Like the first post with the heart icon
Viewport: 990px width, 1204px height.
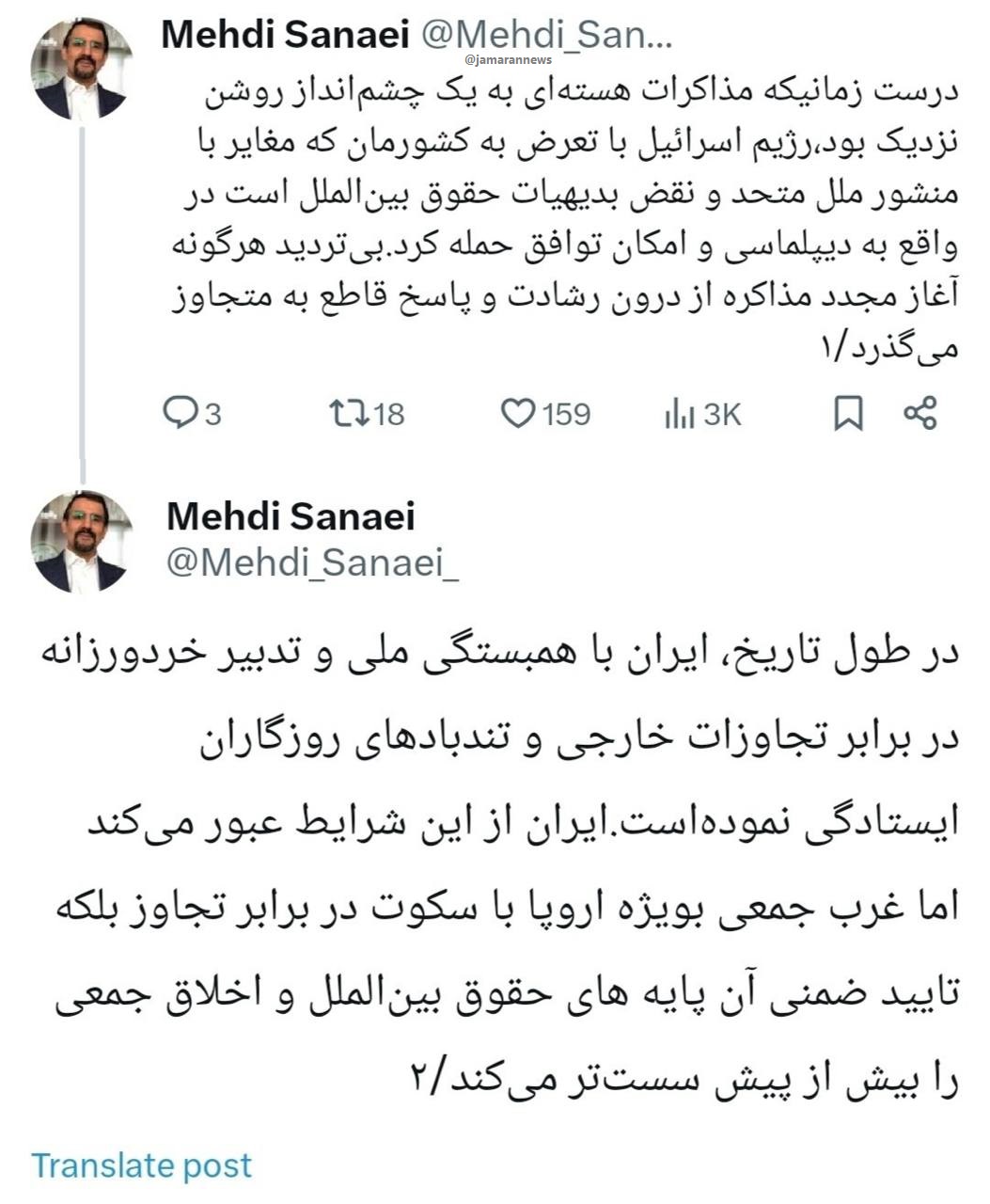point(516,413)
